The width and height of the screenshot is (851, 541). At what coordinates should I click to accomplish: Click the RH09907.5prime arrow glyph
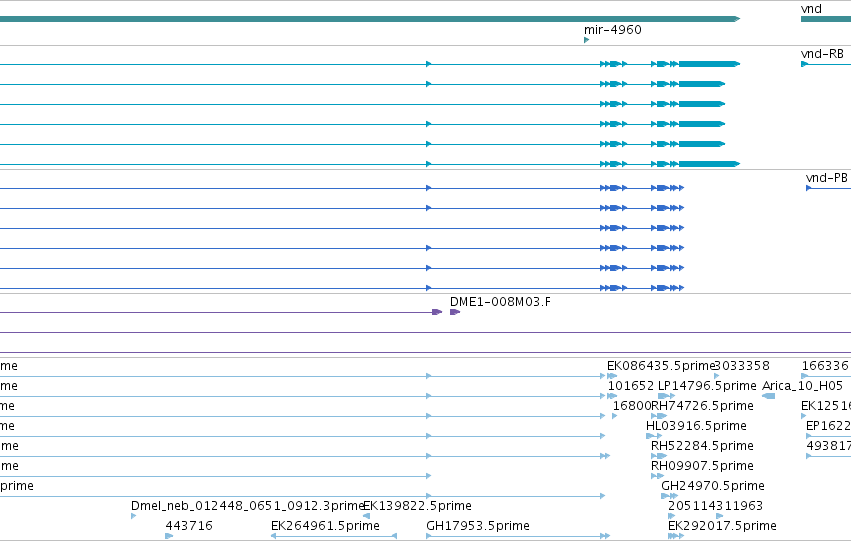658,476
